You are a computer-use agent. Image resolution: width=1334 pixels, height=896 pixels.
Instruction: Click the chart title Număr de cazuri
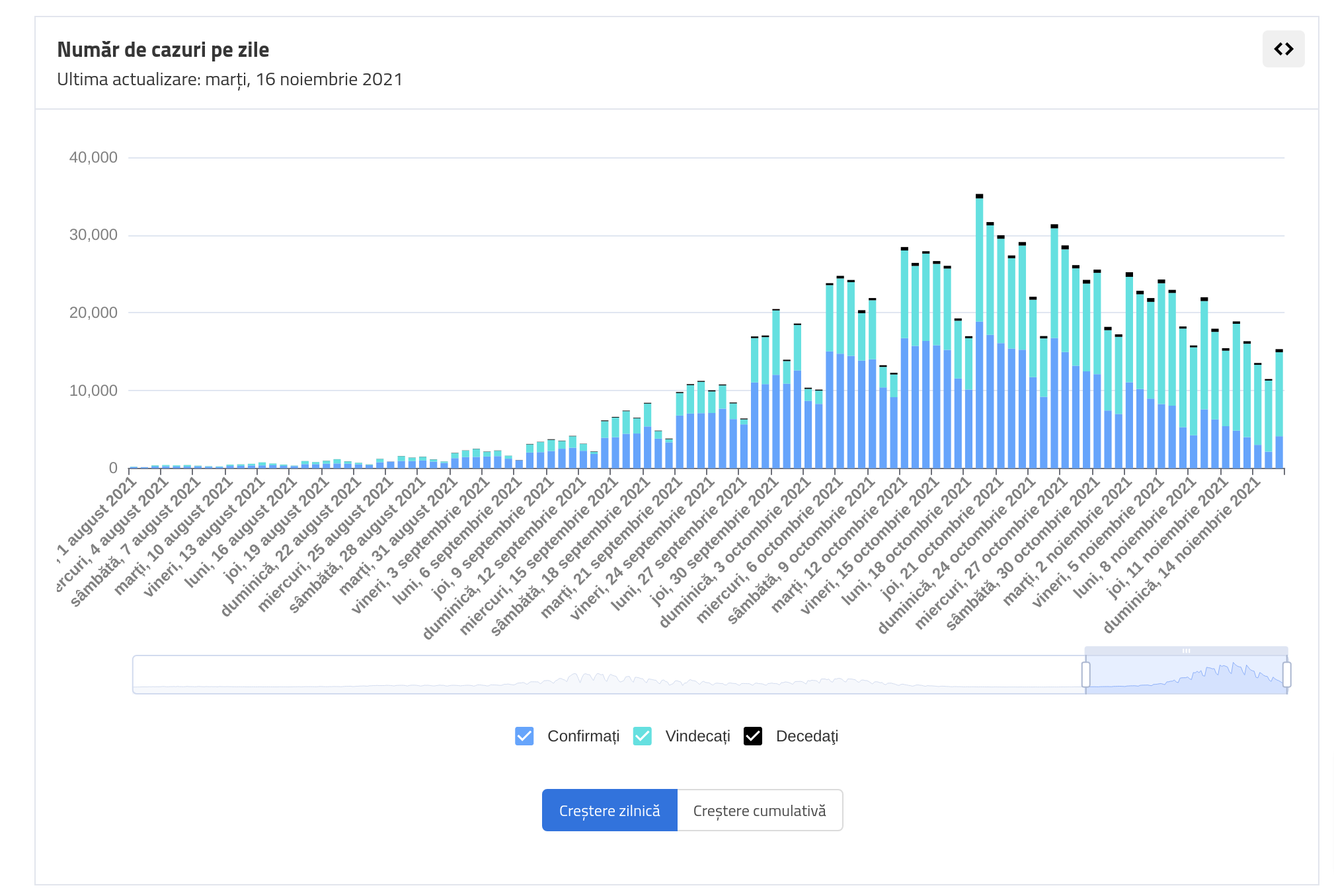pos(163,50)
